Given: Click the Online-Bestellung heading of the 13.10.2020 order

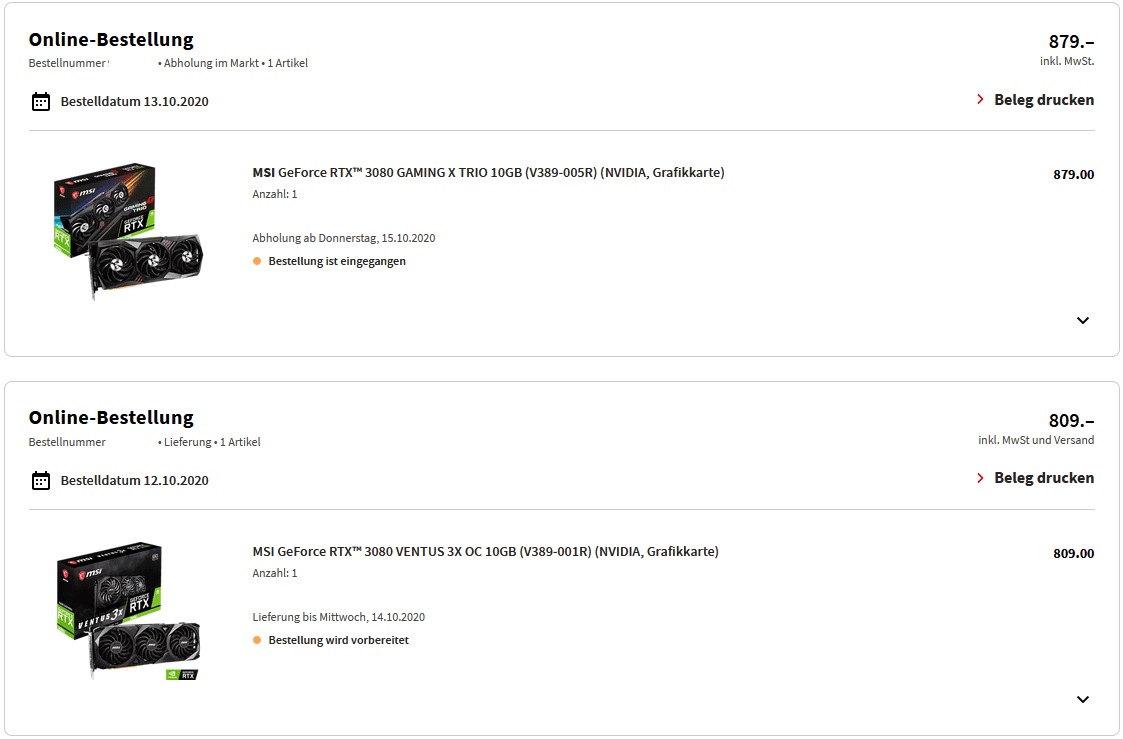Looking at the screenshot, I should [111, 39].
